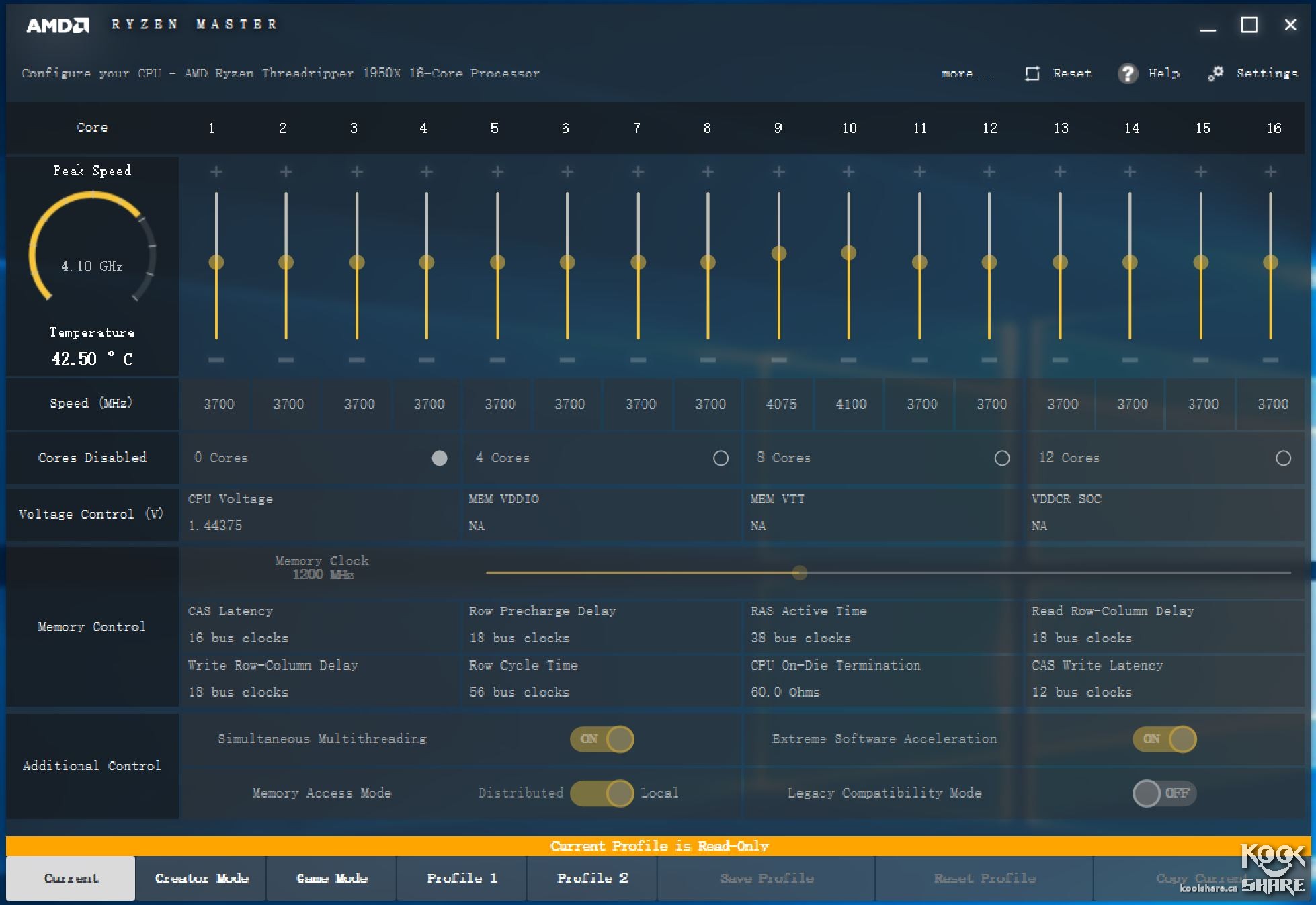Click the Help question mark icon

click(x=1129, y=73)
